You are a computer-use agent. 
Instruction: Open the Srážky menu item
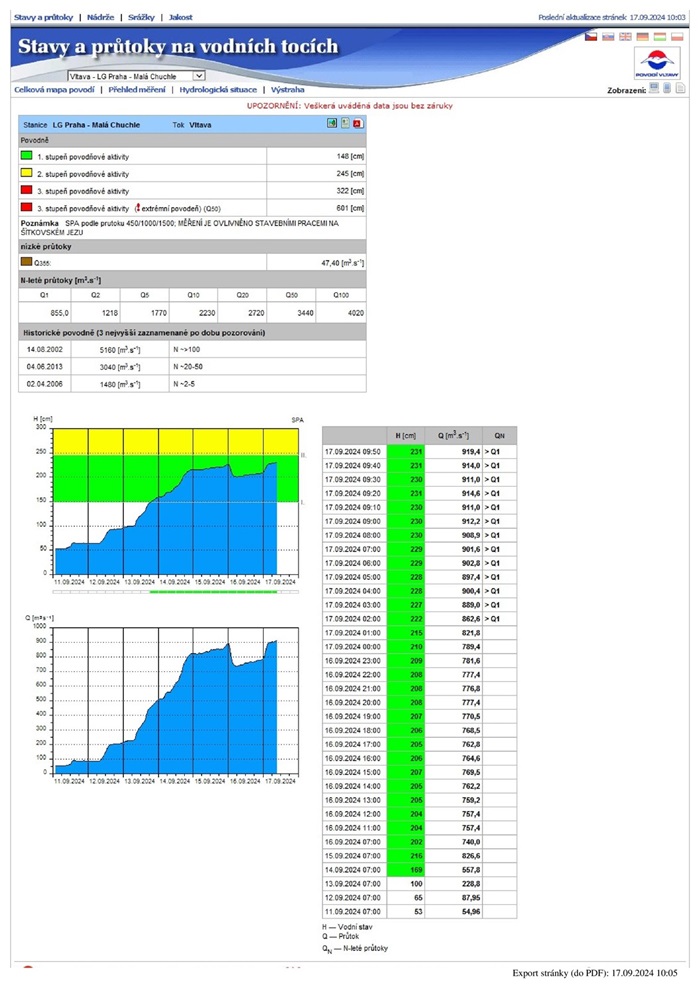141,17
